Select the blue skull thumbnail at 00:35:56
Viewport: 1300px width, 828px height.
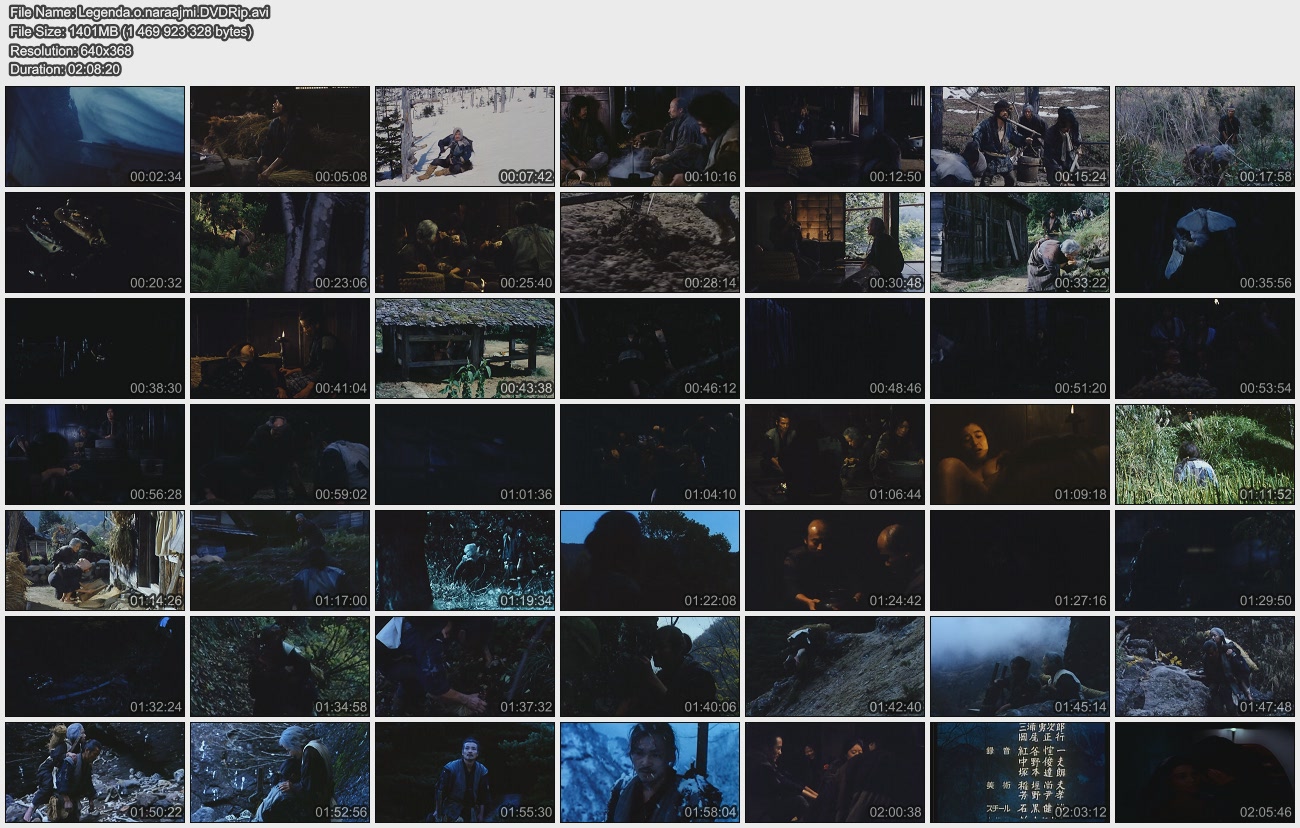click(1205, 242)
